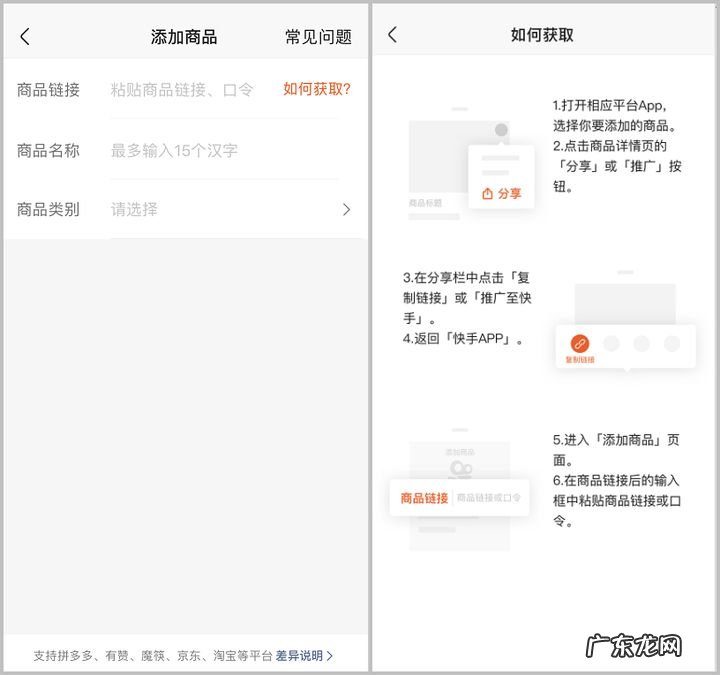Viewport: 720px width, 675px height.
Task: Tap the 如何获取? link
Action: point(317,89)
